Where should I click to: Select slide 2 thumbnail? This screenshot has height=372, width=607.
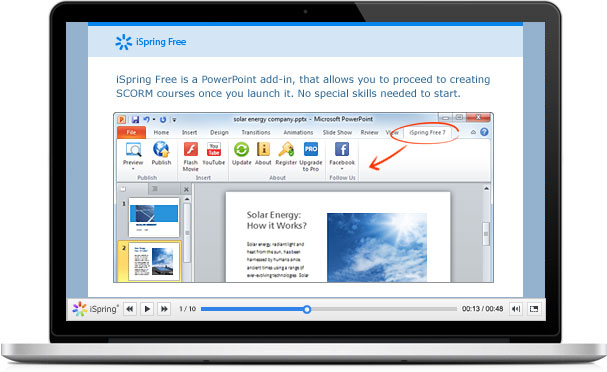pos(154,261)
